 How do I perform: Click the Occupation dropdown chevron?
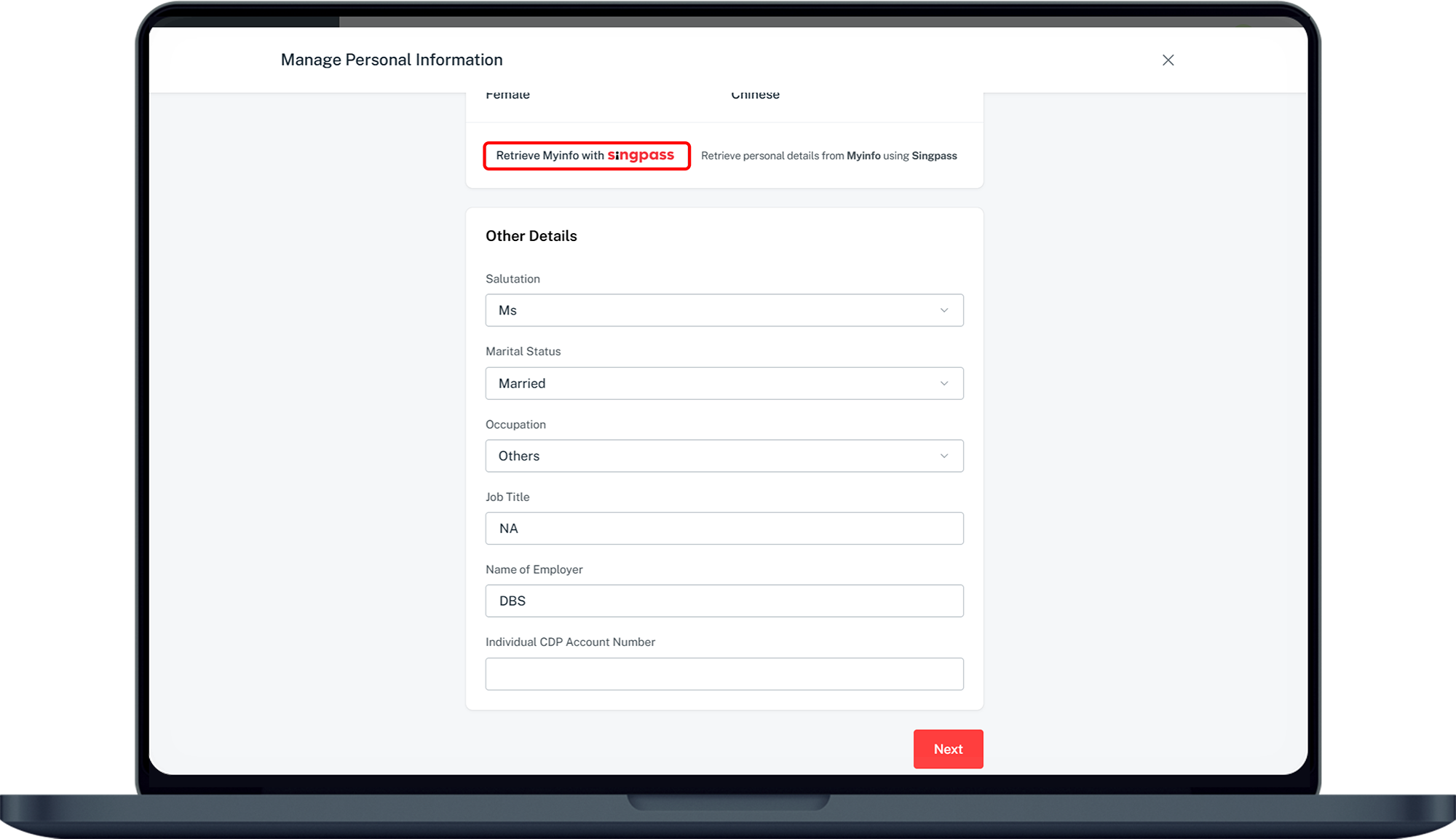pos(944,456)
